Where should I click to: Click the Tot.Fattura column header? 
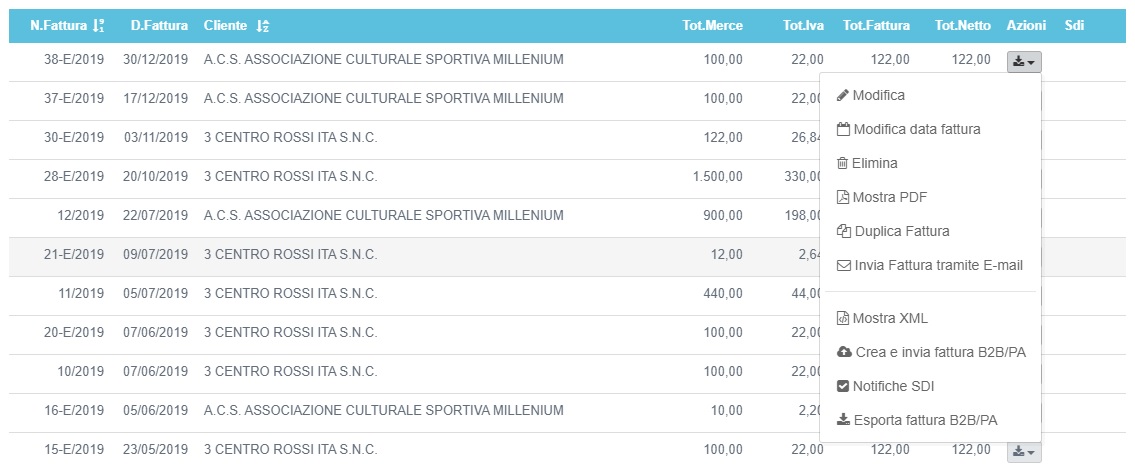click(876, 26)
